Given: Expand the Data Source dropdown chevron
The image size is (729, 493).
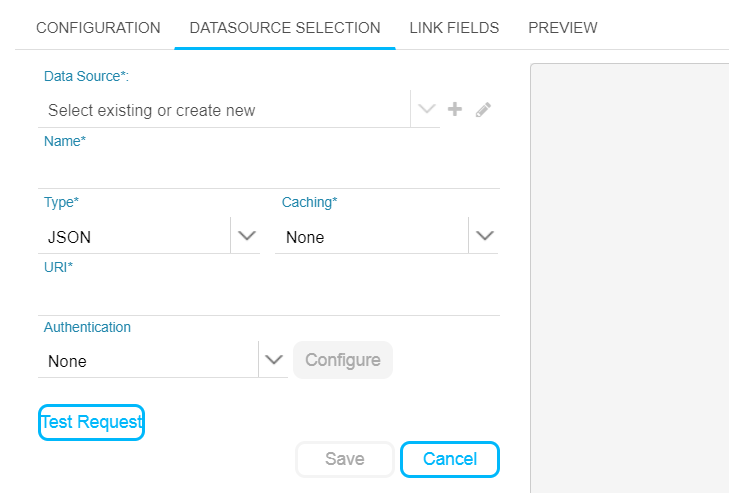Looking at the screenshot, I should (427, 109).
